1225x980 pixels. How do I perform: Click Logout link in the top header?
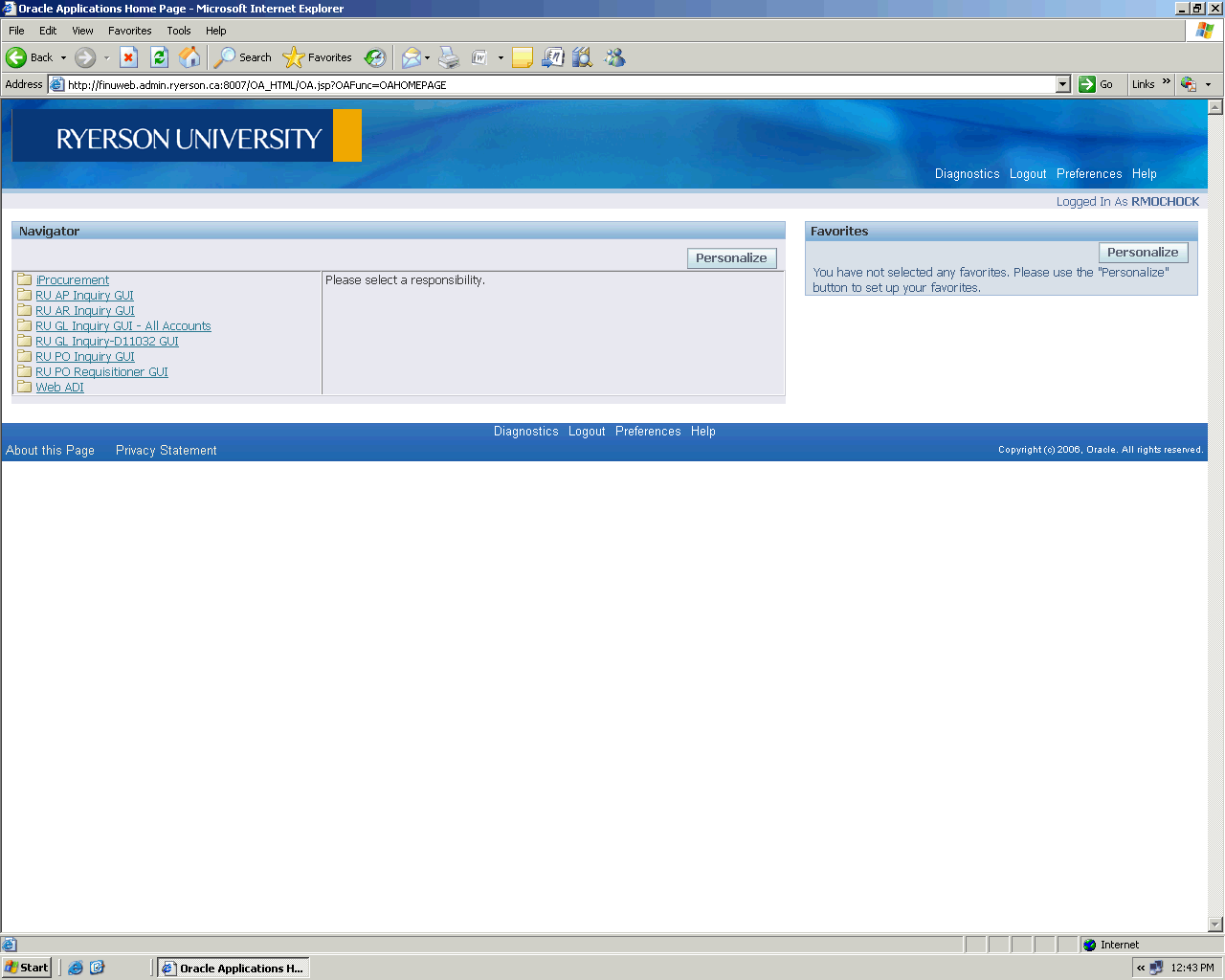(1028, 174)
